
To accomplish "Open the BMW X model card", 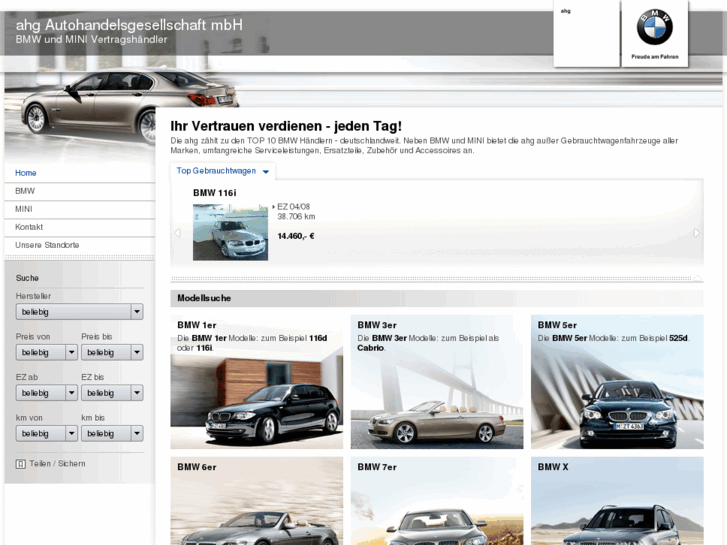I will pos(617,501).
